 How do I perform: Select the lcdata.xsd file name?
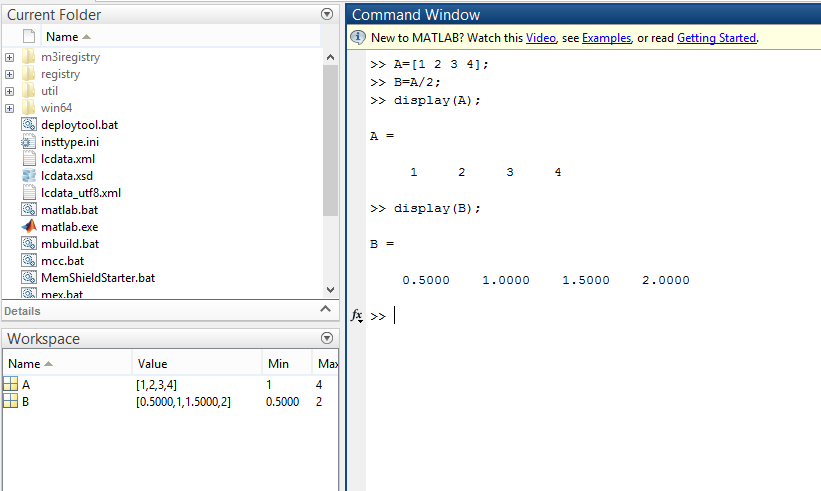click(67, 176)
